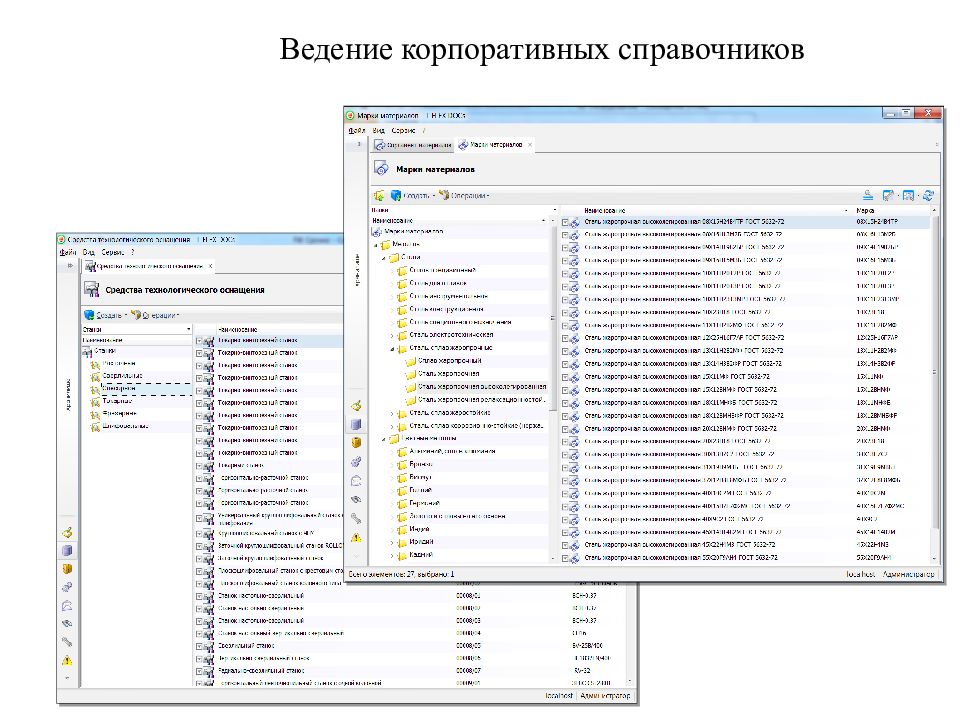Click Создать button in Средства технологического оснащения window
This screenshot has height=720, width=960.
pos(103,315)
